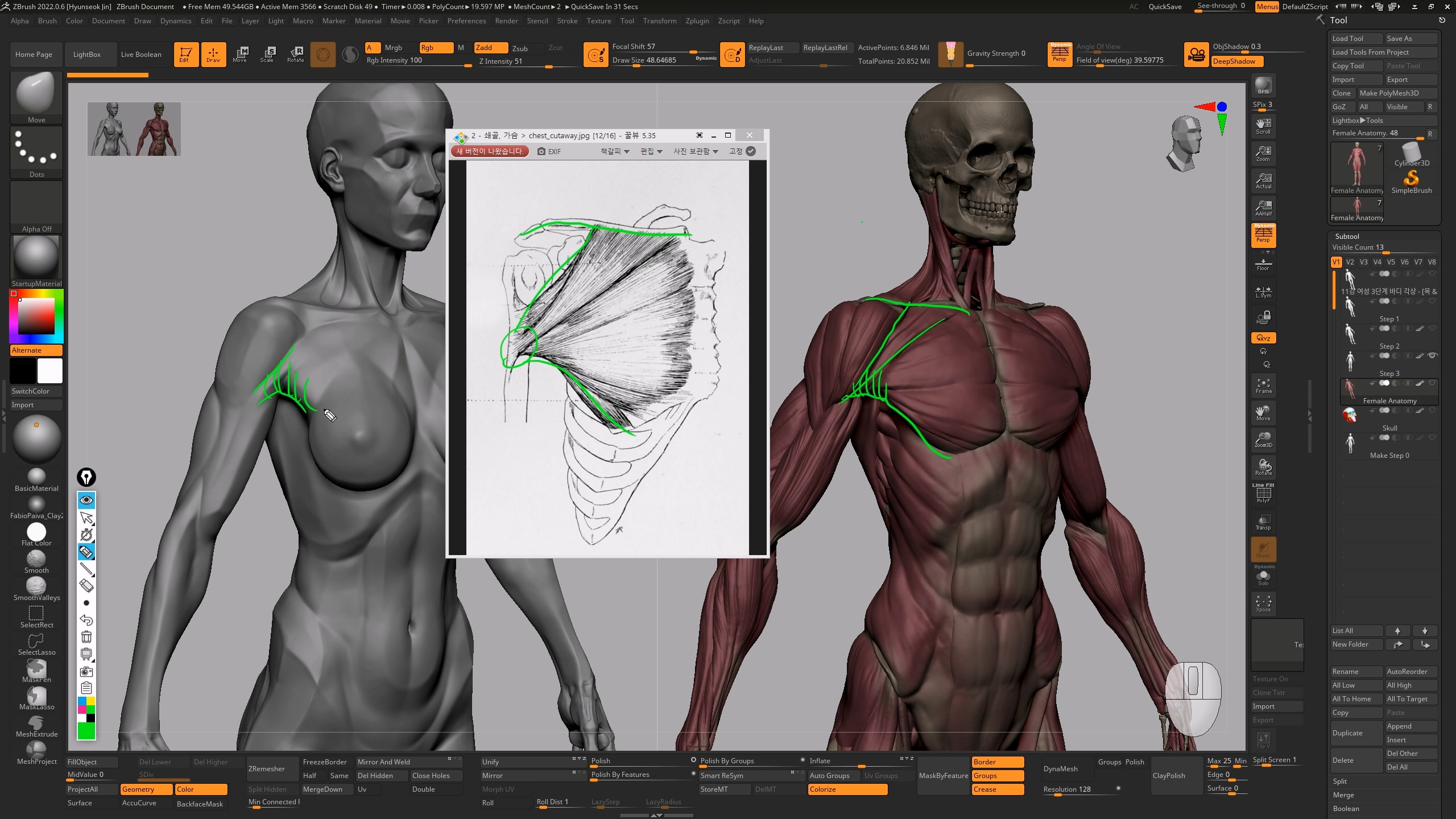1456x819 pixels.
Task: Activate the Rotate transform icon
Action: [296, 54]
